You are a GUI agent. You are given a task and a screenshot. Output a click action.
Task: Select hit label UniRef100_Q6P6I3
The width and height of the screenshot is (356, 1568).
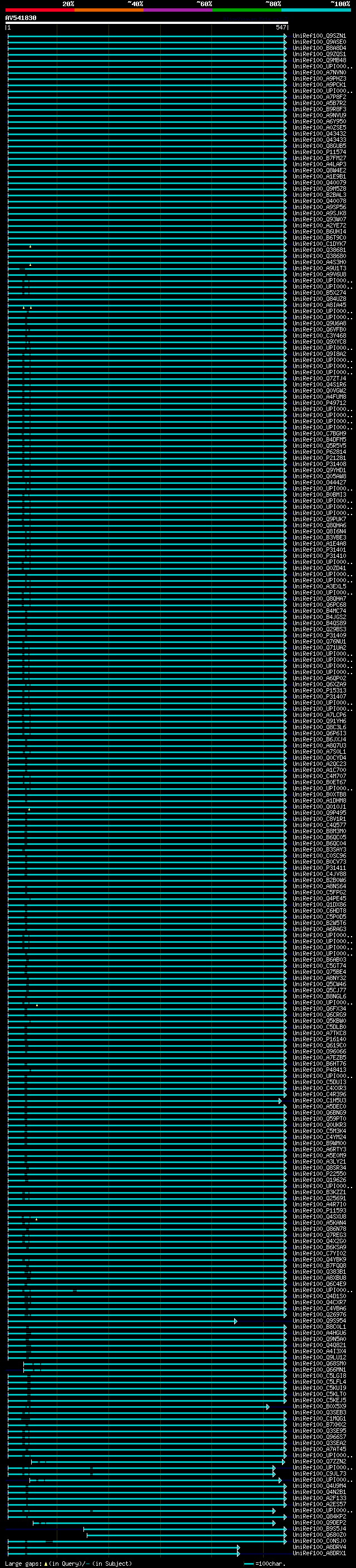tap(319, 733)
